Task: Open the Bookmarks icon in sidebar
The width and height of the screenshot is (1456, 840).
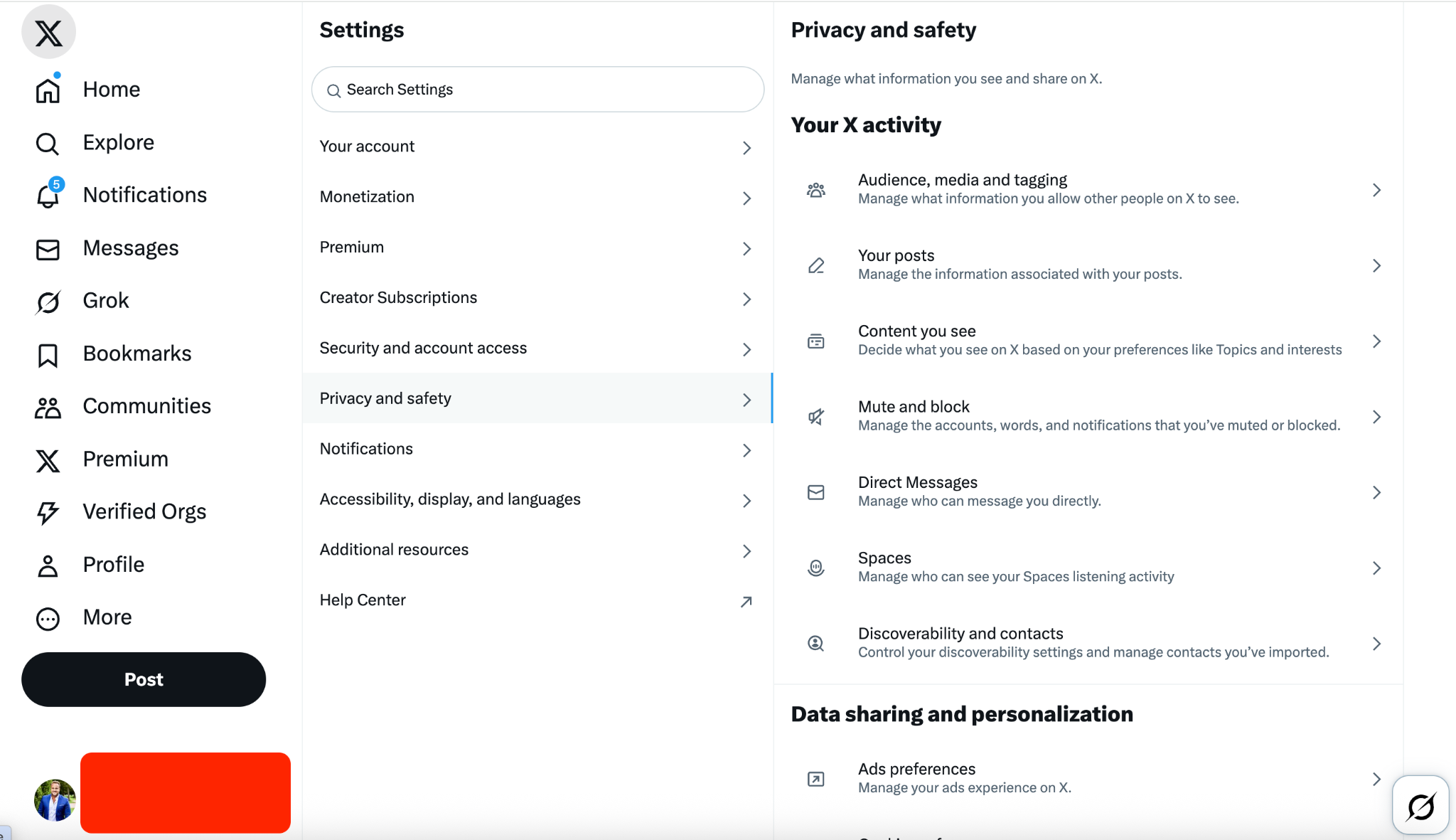Action: pos(48,355)
